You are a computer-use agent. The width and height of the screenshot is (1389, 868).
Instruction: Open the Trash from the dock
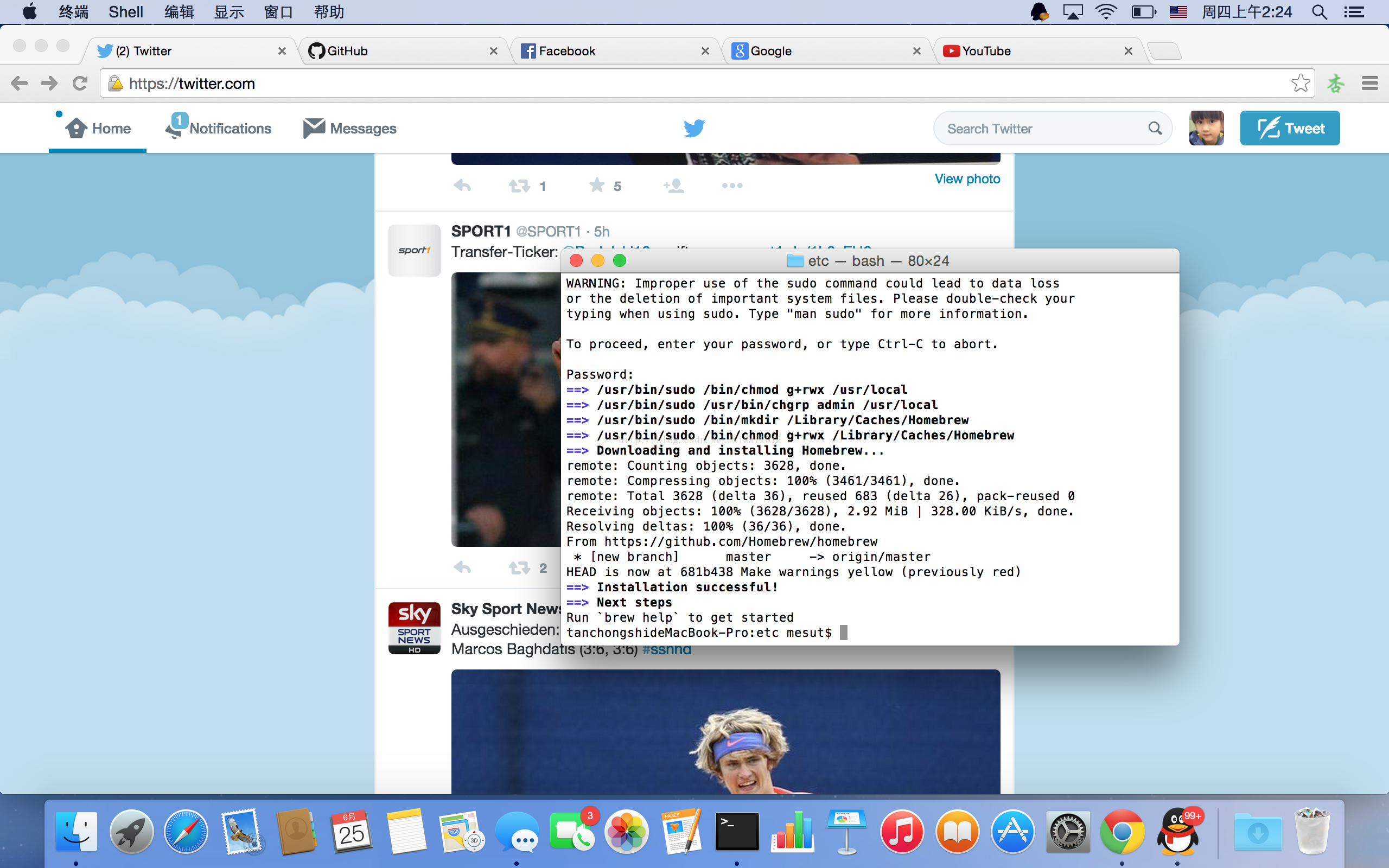click(x=1311, y=831)
